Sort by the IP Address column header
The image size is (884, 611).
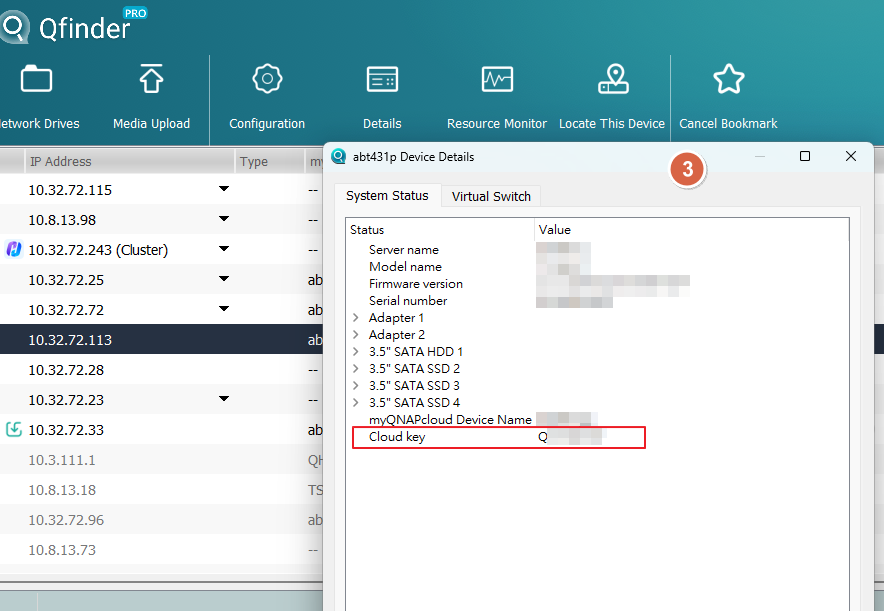[x=60, y=161]
